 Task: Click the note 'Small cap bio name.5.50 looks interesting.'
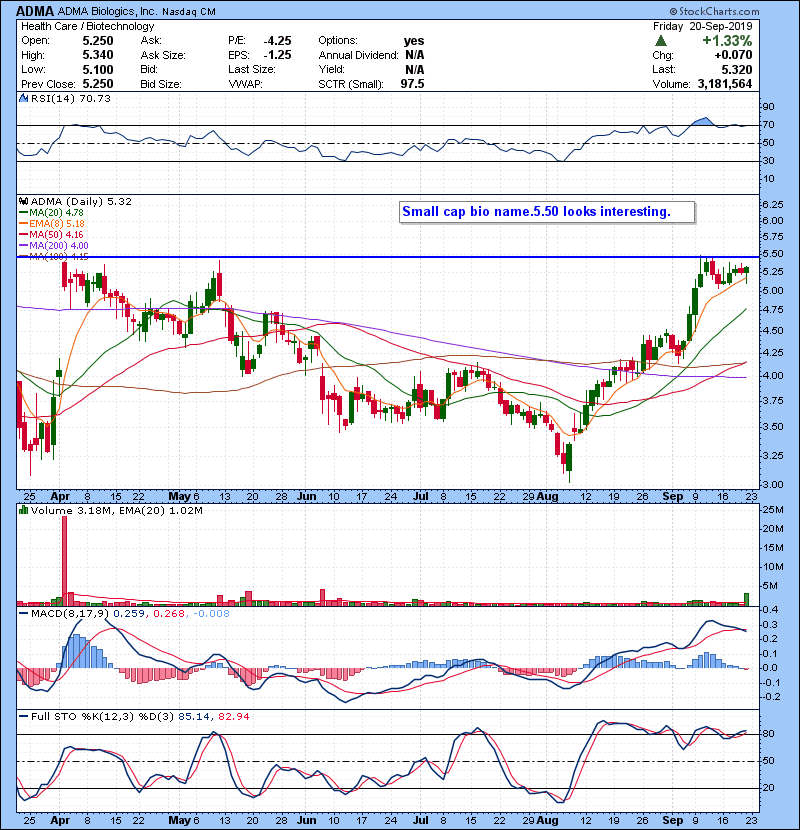pyautogui.click(x=536, y=212)
